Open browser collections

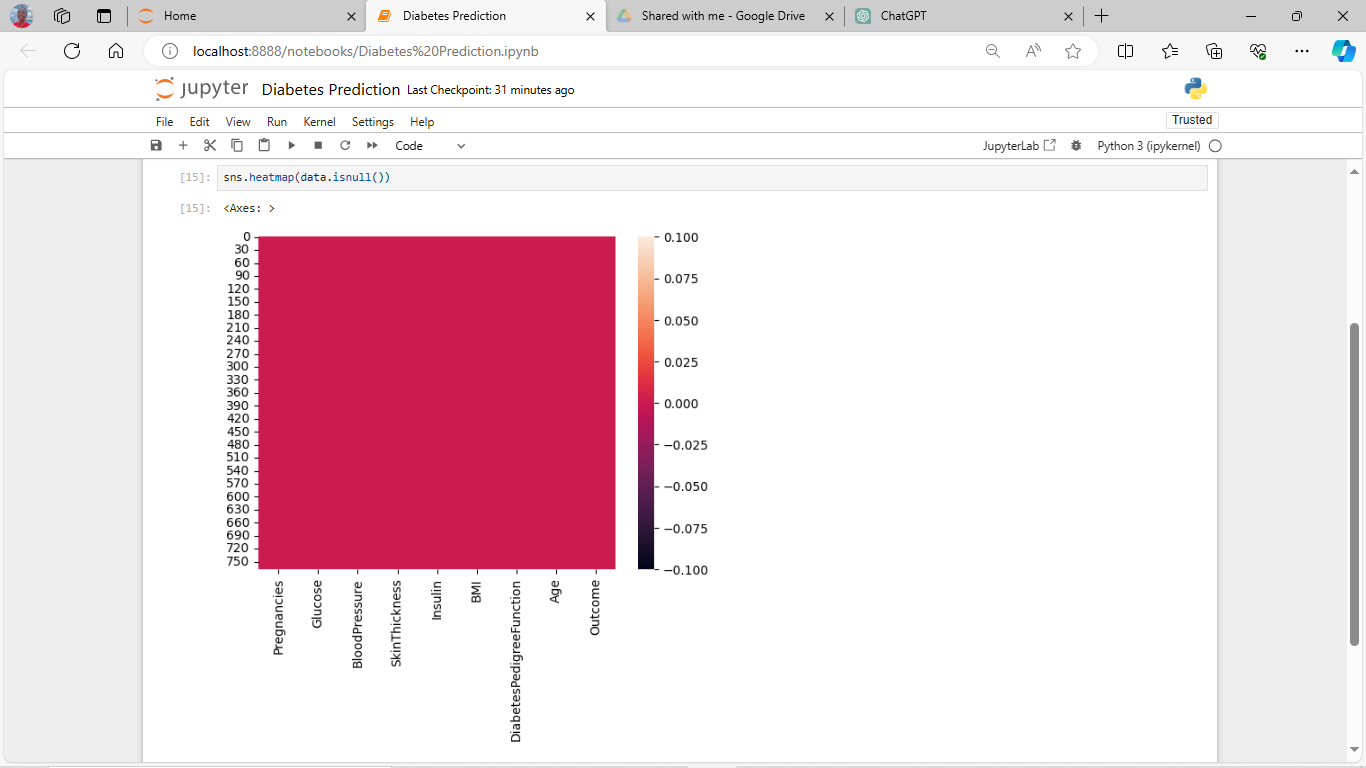point(1214,51)
